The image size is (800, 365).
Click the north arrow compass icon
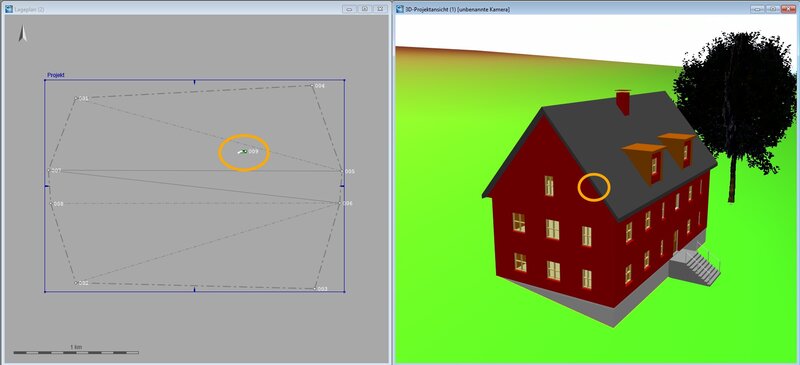22,34
